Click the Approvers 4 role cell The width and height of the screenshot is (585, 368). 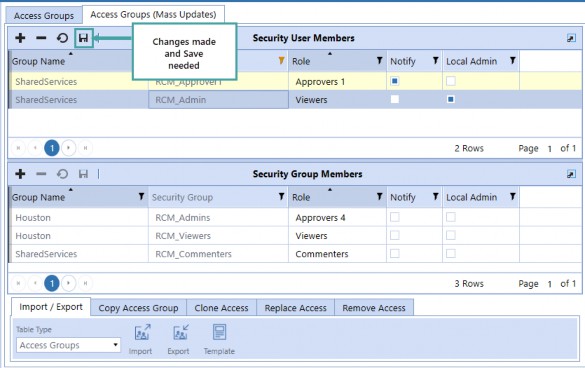click(x=338, y=218)
